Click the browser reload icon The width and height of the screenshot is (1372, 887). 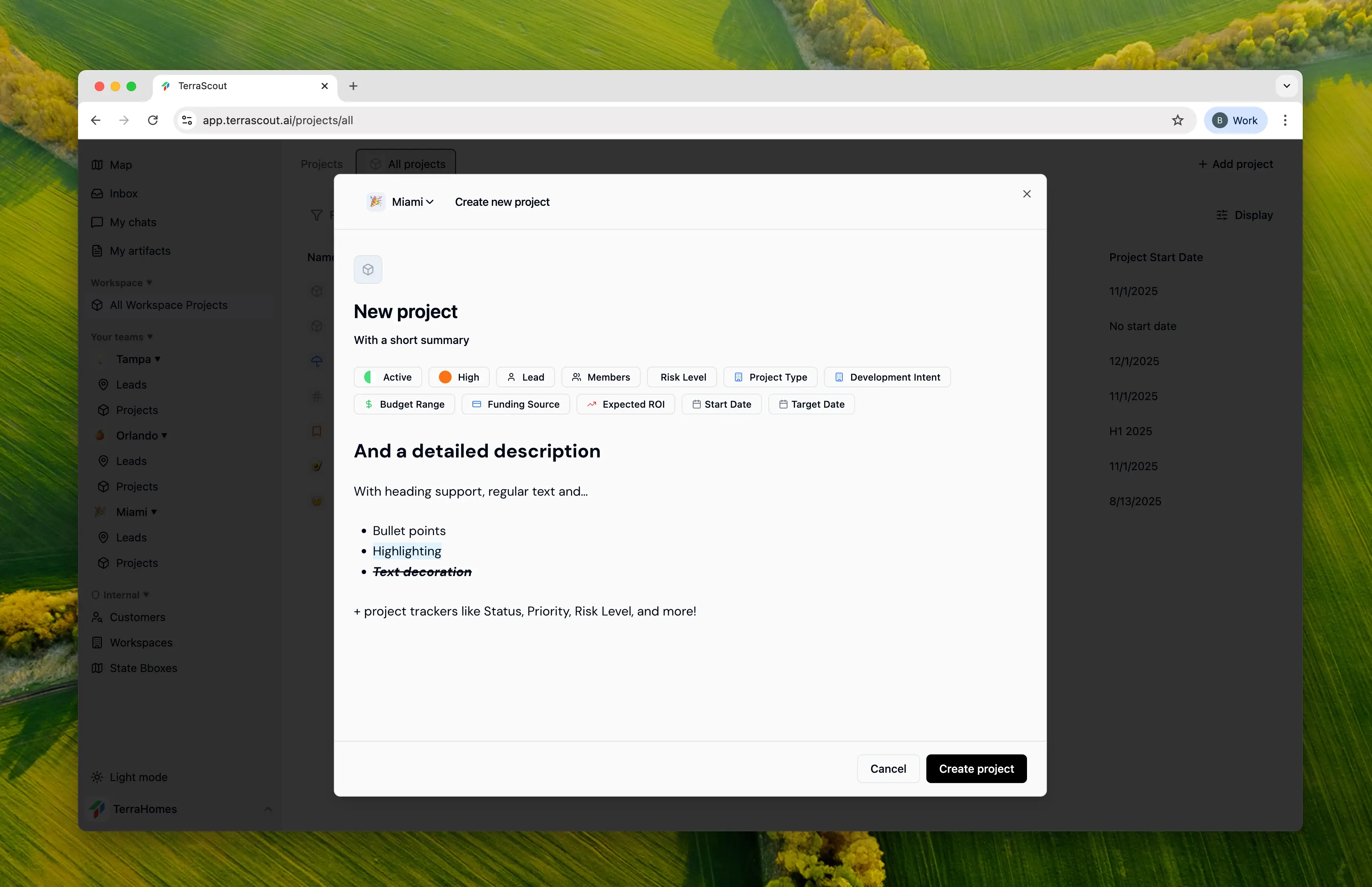[153, 120]
